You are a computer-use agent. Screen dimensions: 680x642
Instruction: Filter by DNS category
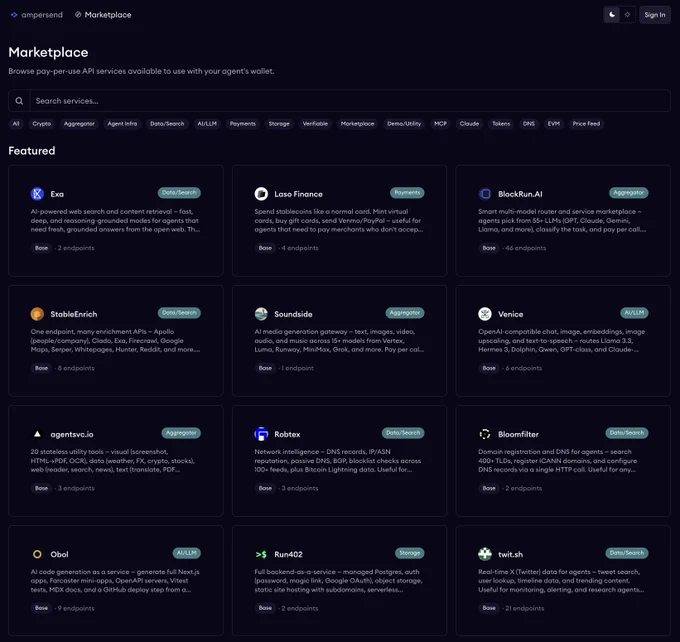point(529,124)
